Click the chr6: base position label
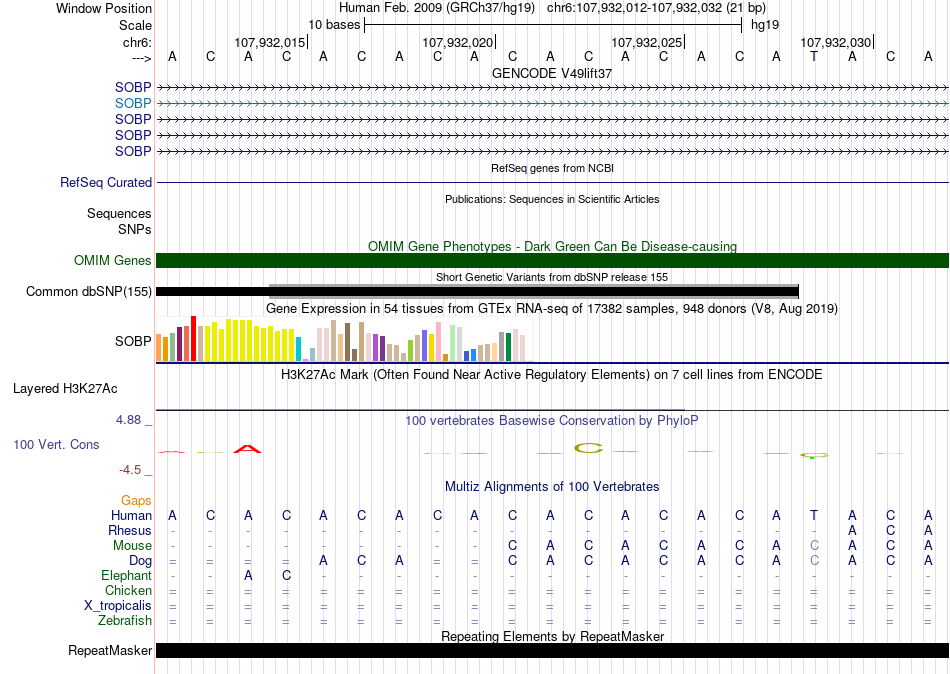 pyautogui.click(x=137, y=42)
